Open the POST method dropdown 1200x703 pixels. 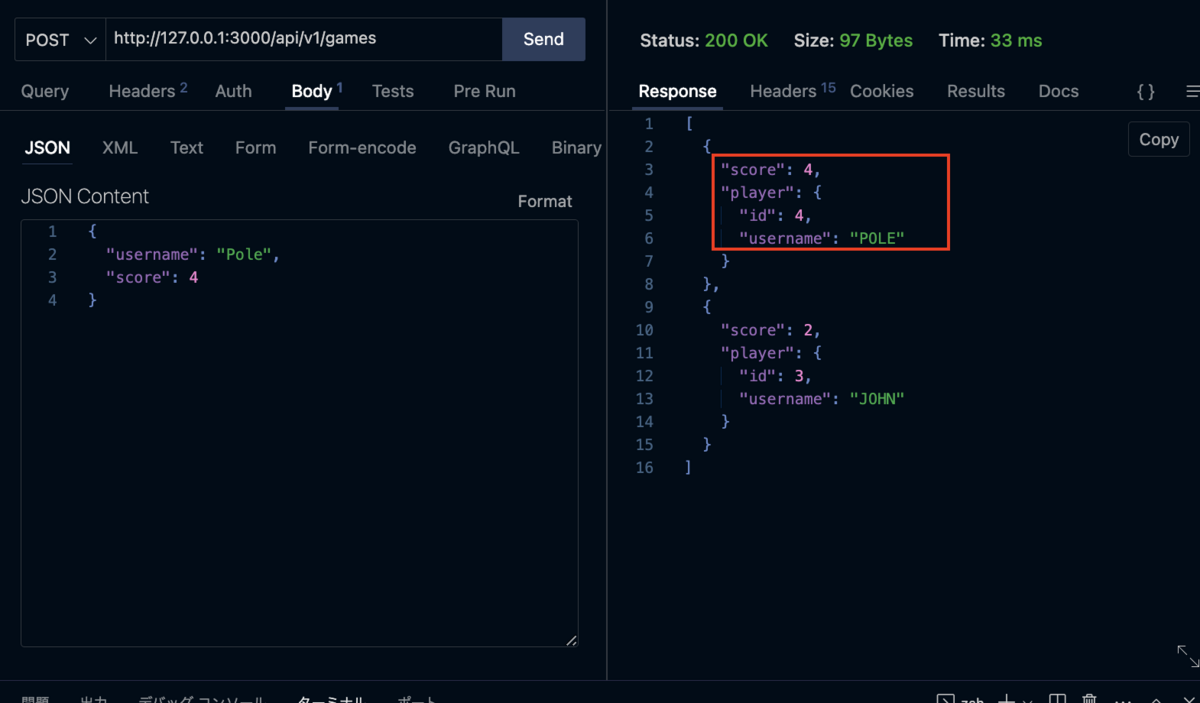tap(60, 40)
